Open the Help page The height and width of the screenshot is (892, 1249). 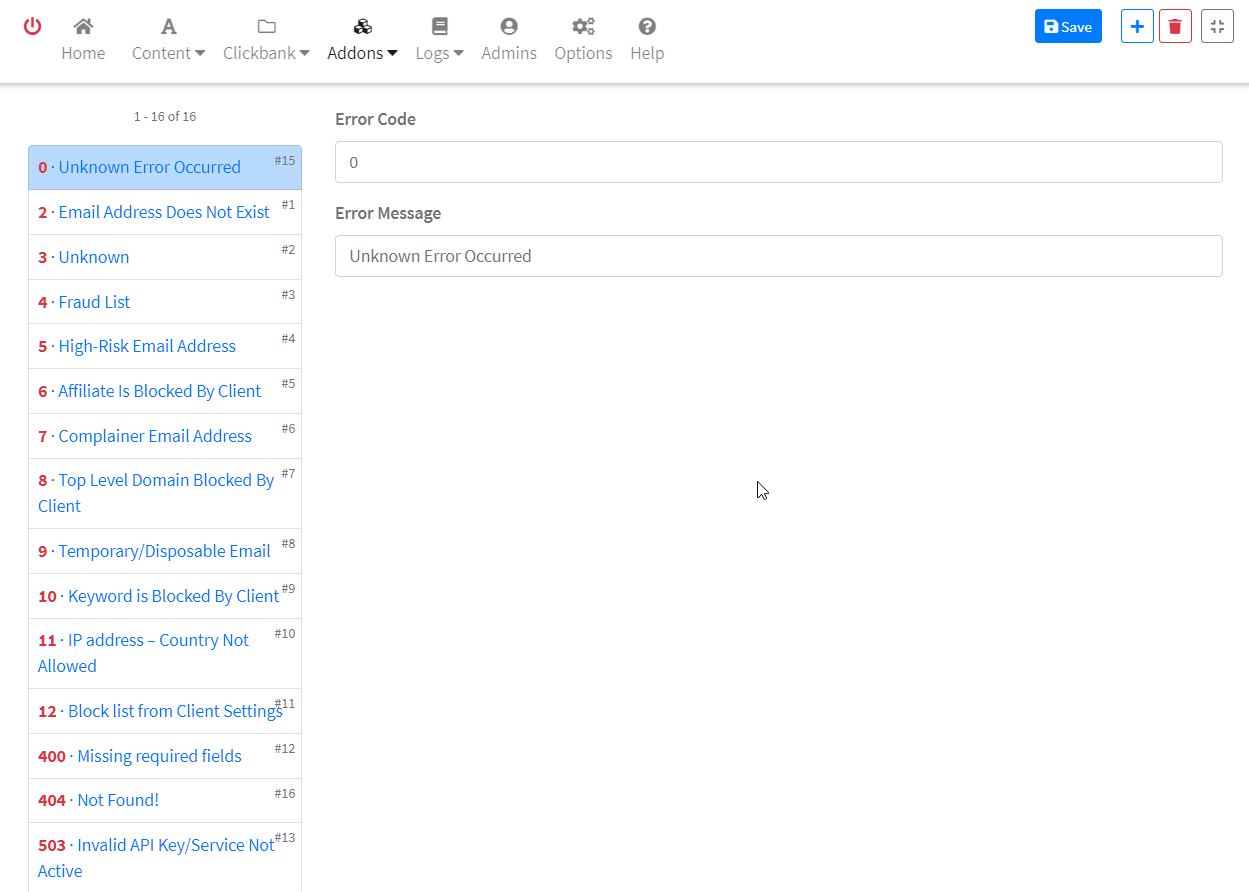click(x=647, y=40)
